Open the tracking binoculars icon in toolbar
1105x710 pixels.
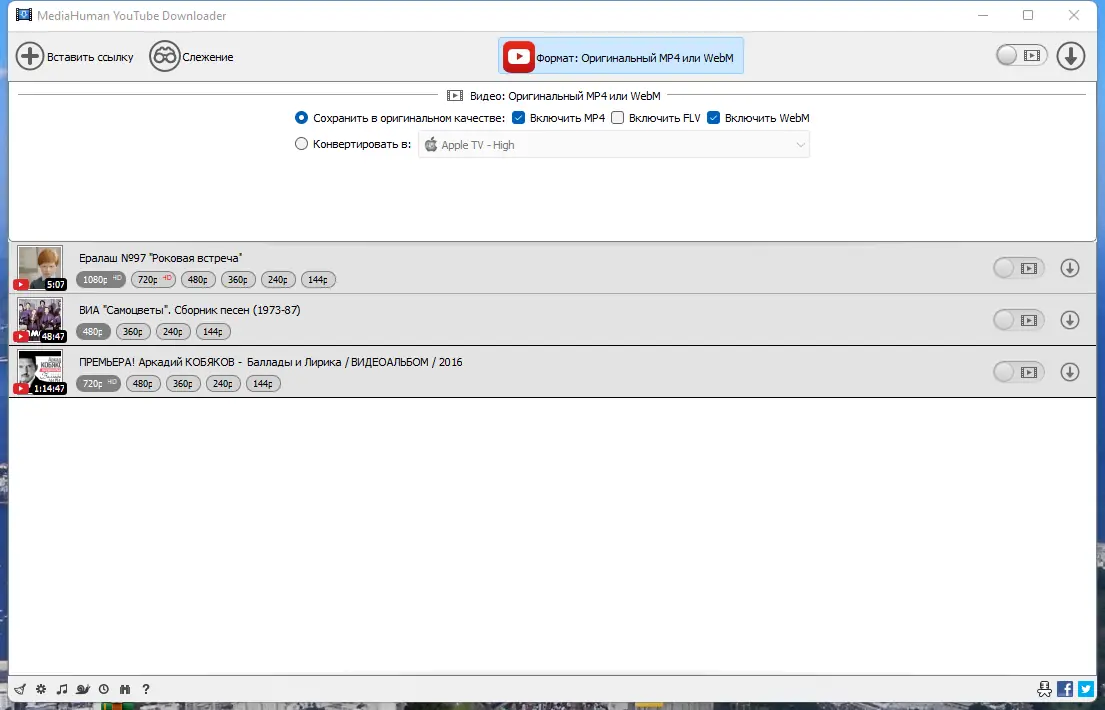(x=164, y=56)
